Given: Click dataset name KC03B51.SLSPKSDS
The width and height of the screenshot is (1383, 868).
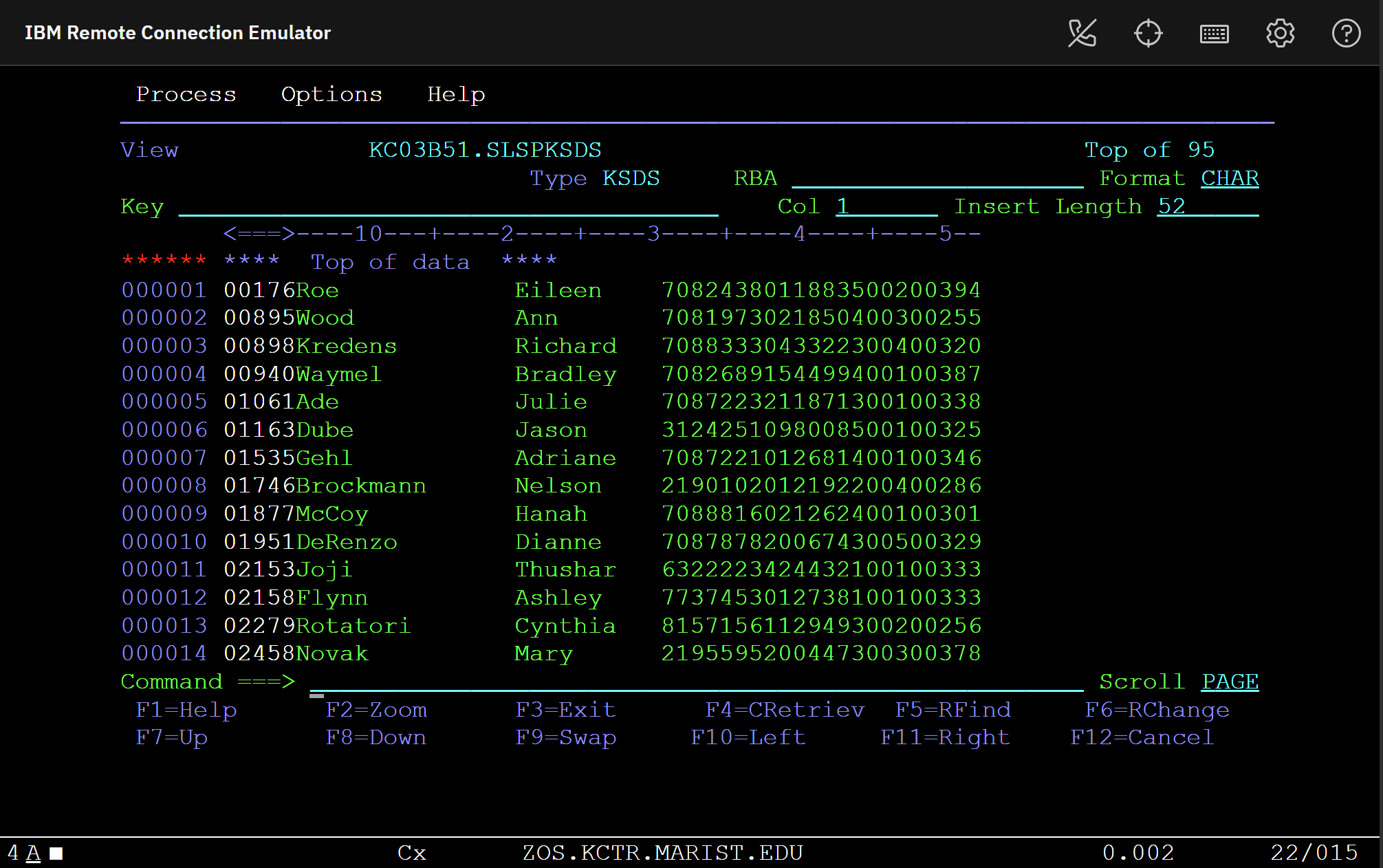Looking at the screenshot, I should [485, 150].
